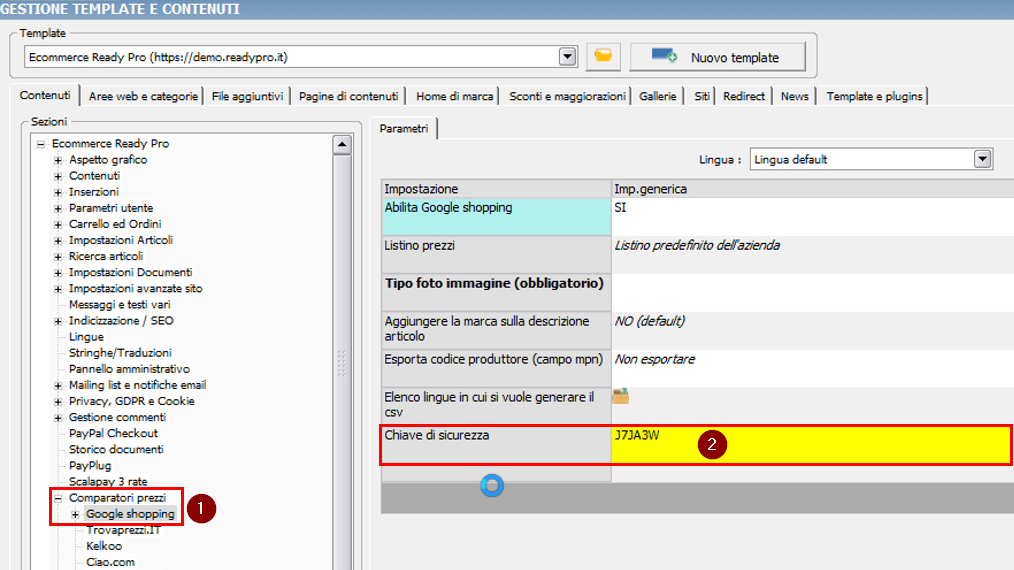The width and height of the screenshot is (1014, 570).
Task: Expand the Aspetto grafico node
Action: click(58, 160)
